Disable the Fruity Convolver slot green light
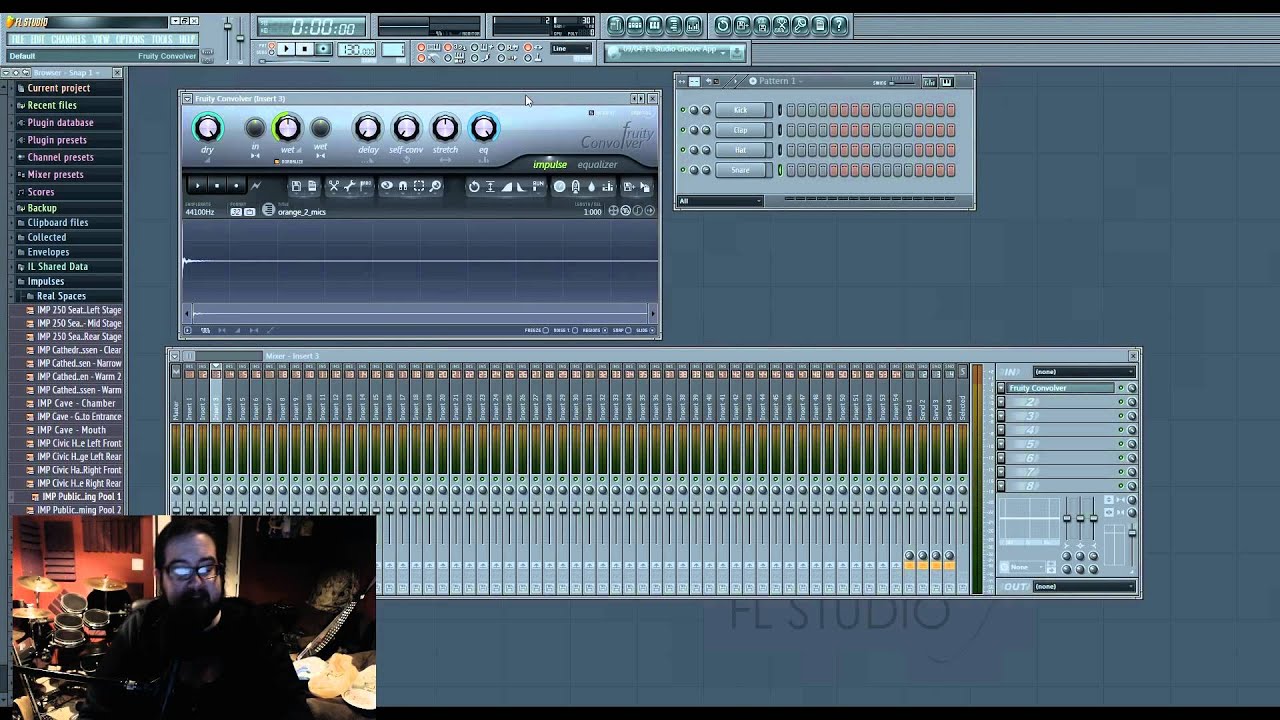Screen dimensions: 1280x720 (1121, 388)
